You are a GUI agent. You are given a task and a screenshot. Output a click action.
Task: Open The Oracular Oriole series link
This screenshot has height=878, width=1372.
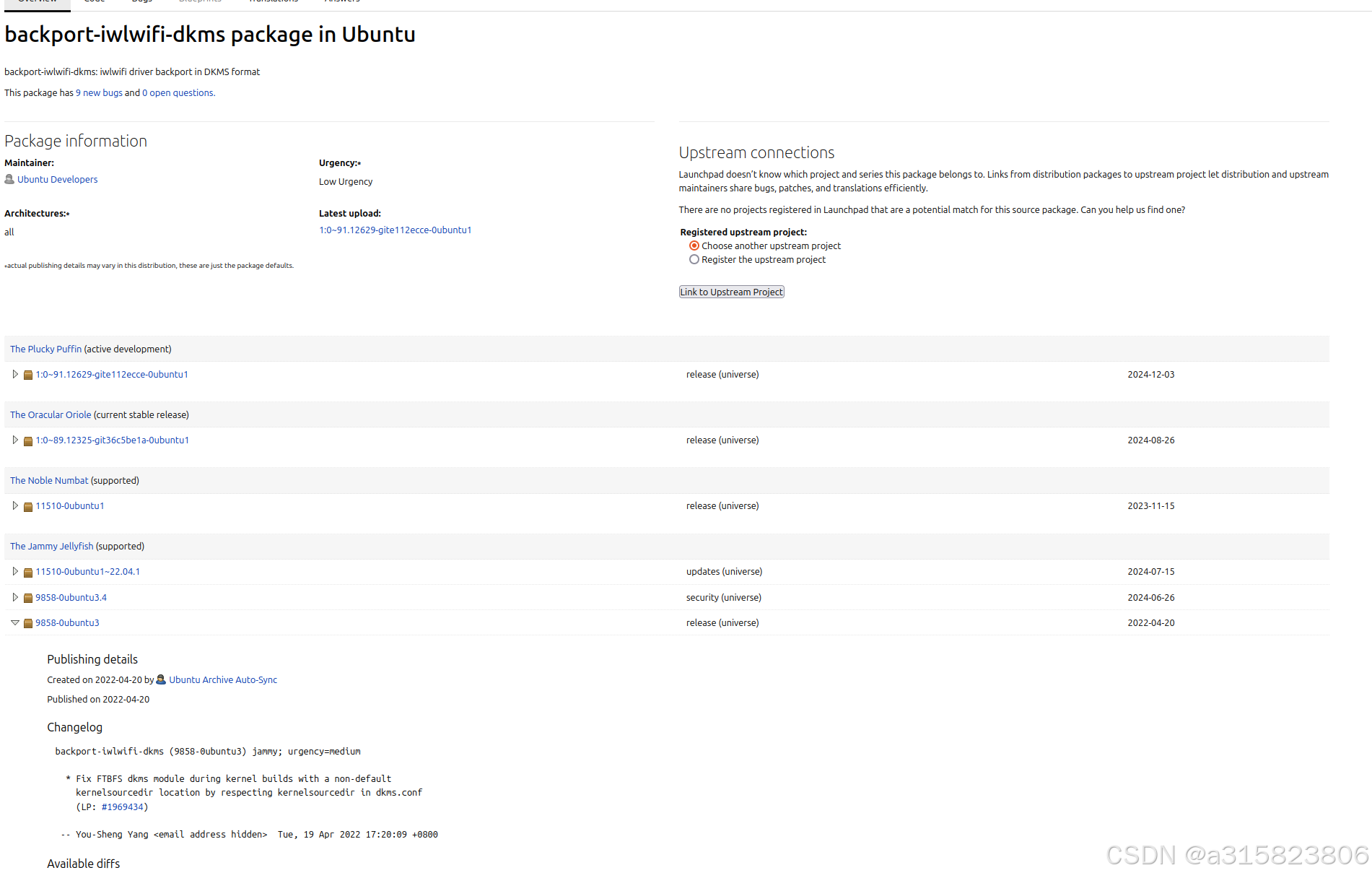point(51,414)
